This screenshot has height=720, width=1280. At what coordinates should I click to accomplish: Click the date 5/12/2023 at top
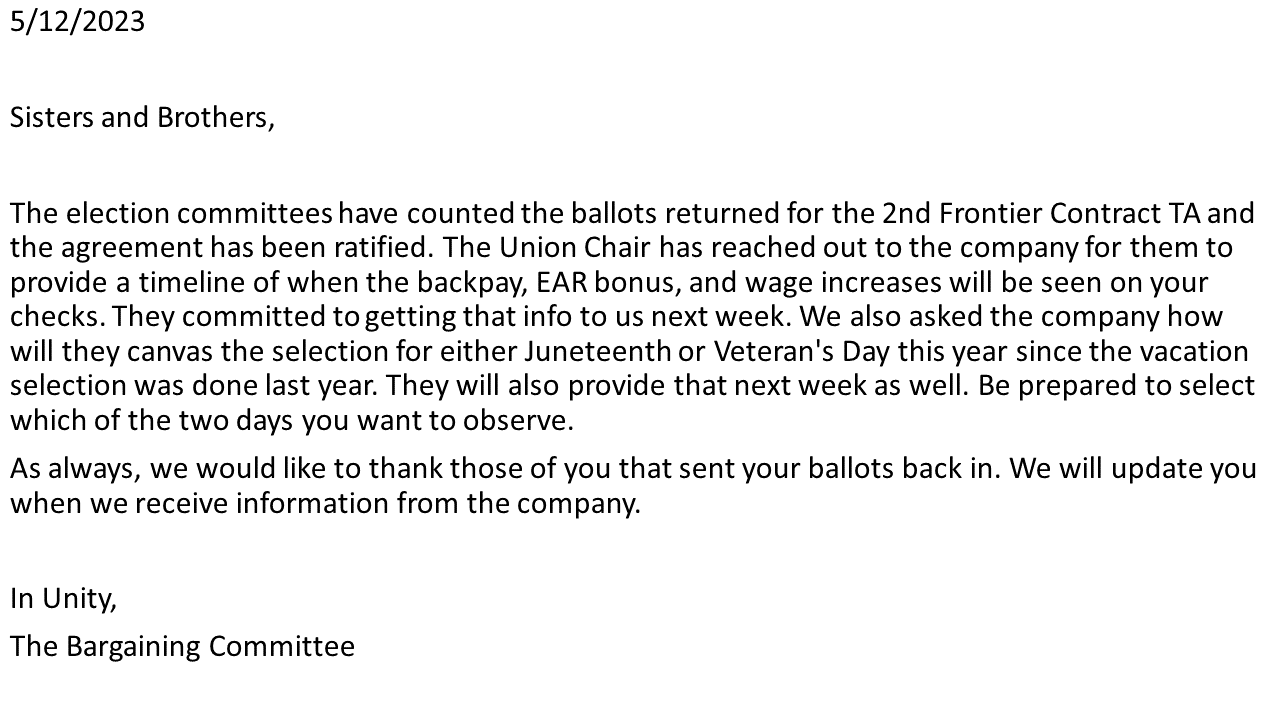pos(77,21)
